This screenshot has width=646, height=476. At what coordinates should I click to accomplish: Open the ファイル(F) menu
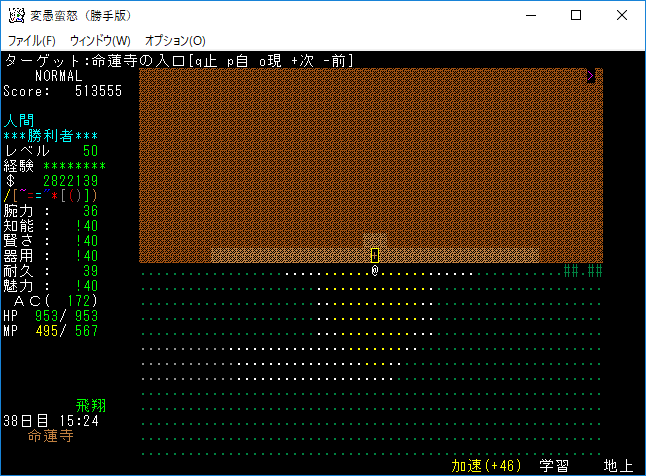(32, 40)
